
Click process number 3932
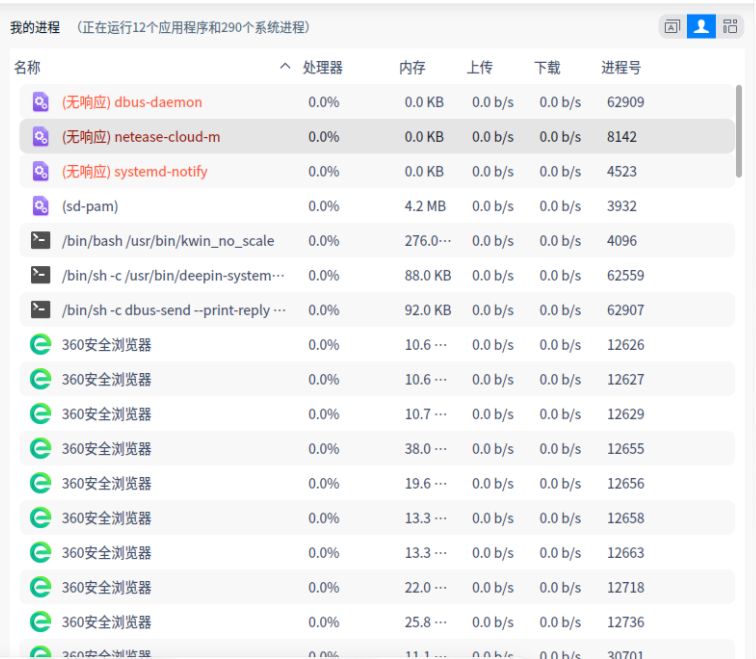(x=621, y=206)
